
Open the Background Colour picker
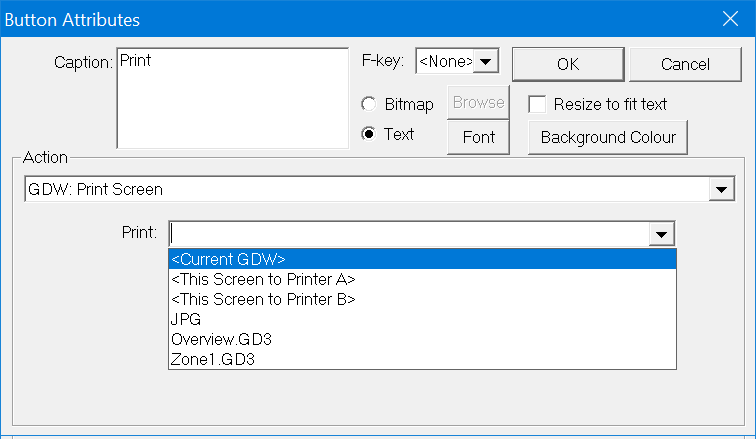[608, 137]
